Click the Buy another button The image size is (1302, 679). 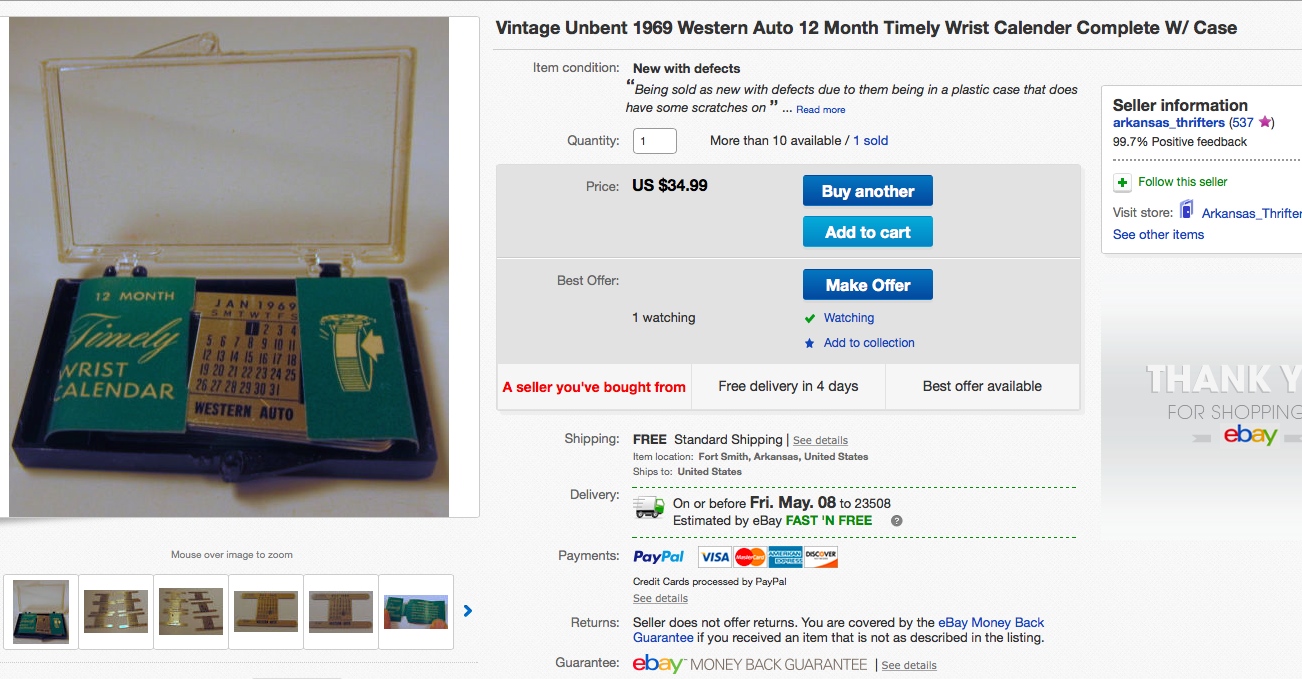coord(868,191)
